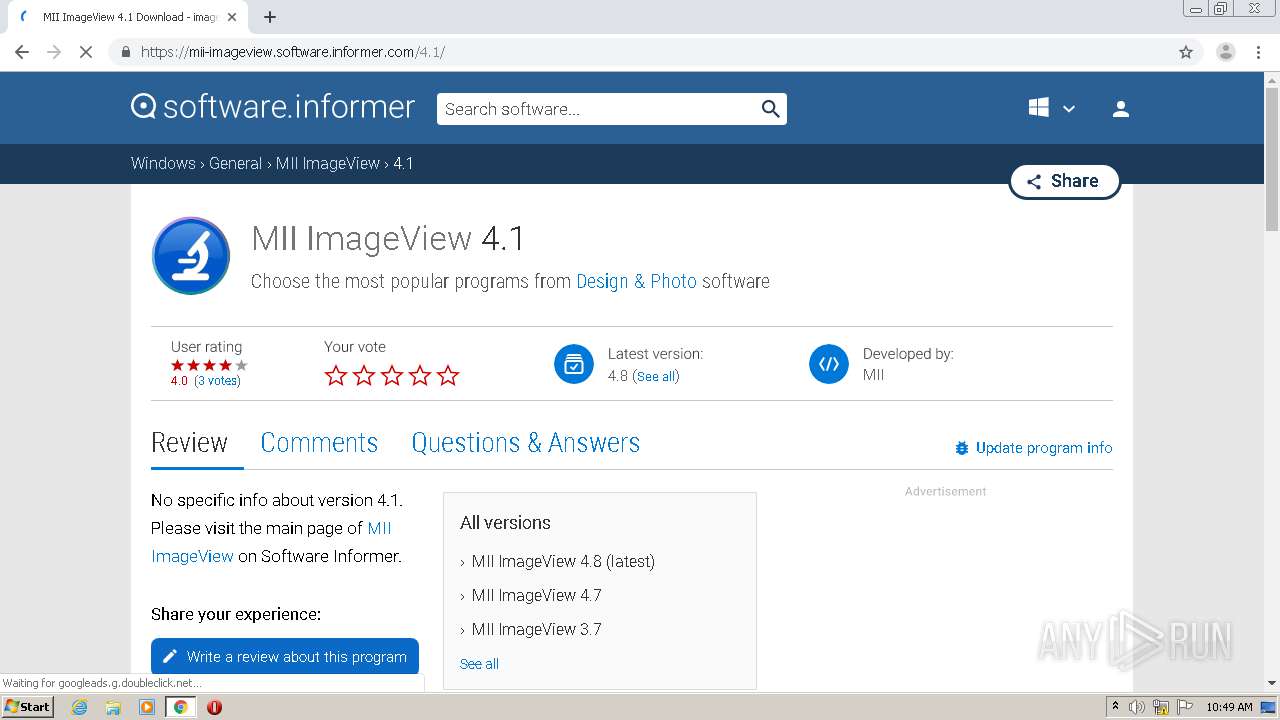Click the red Opera taskbar icon
This screenshot has width=1280, height=720.
(214, 707)
